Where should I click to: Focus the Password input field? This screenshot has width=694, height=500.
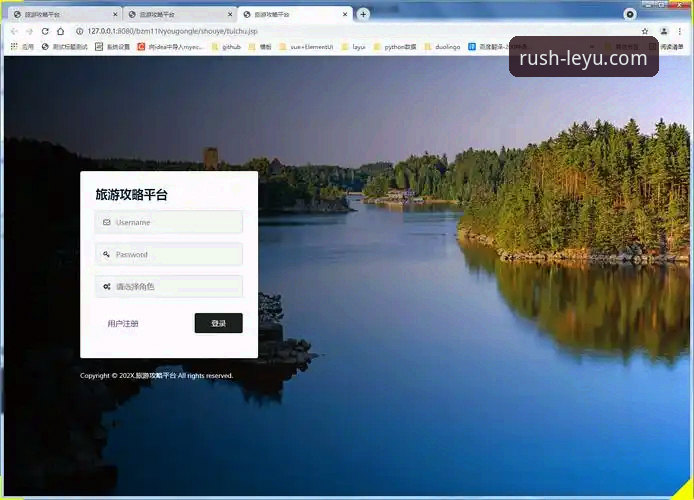click(x=169, y=254)
